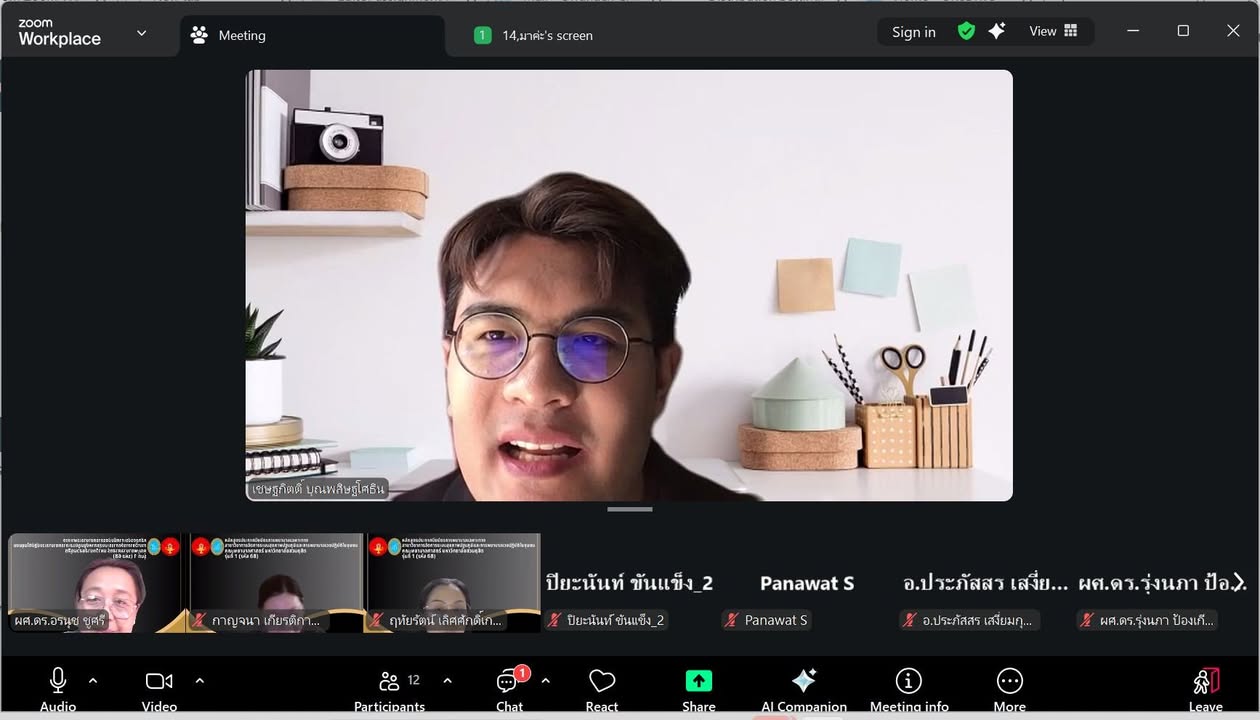This screenshot has width=1260, height=720.
Task: Open Meeting info icon
Action: (x=908, y=682)
